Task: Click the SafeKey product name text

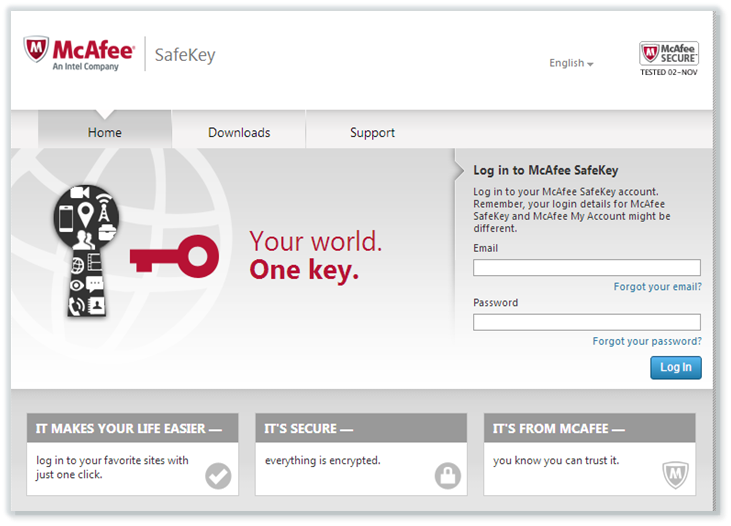Action: [x=185, y=55]
